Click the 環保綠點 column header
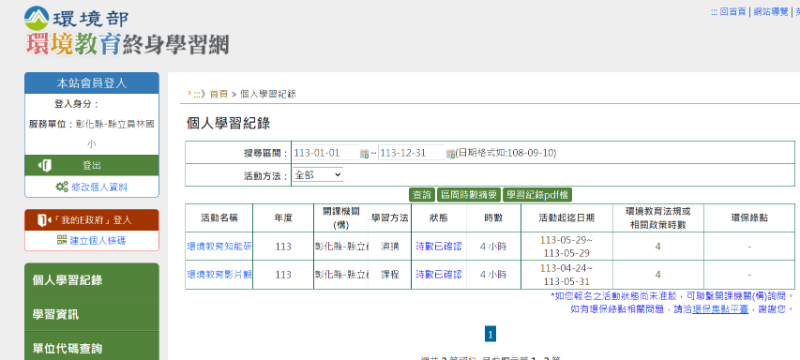 point(749,218)
